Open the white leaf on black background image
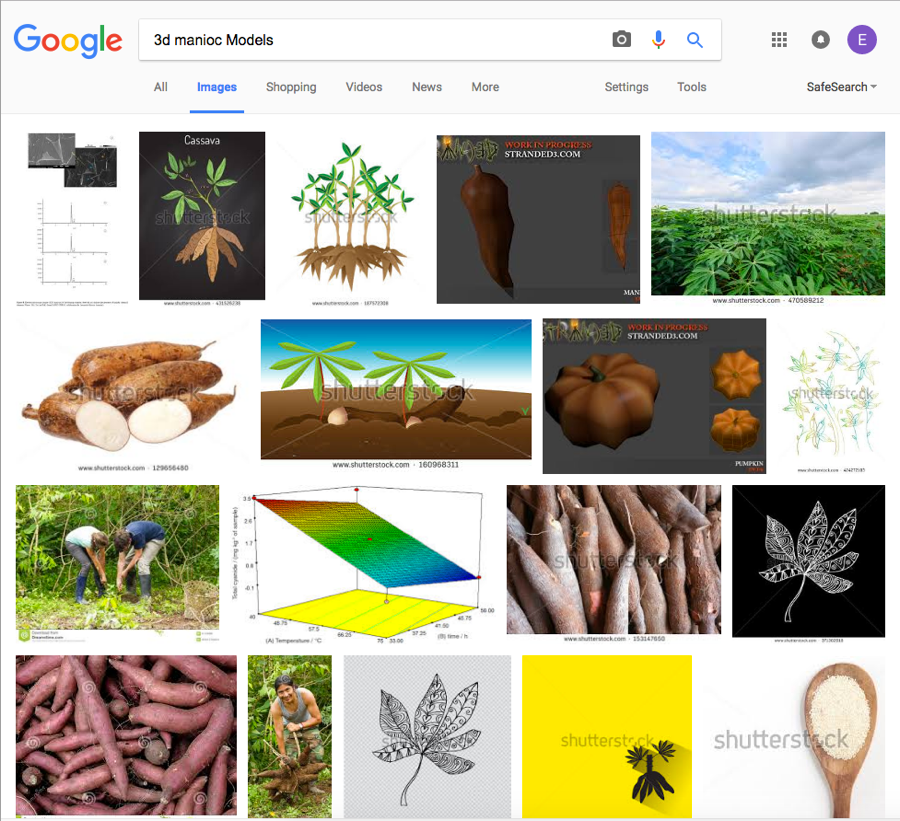Image resolution: width=900 pixels, height=821 pixels. click(808, 563)
